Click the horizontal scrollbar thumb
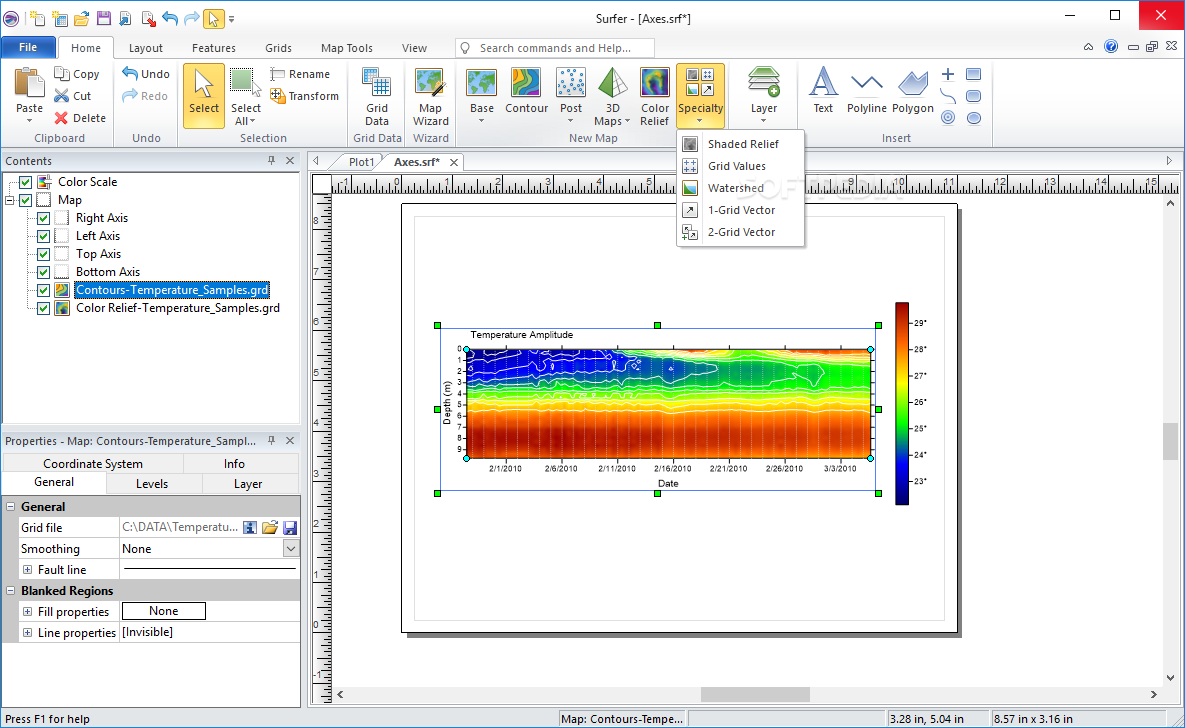 [755, 694]
